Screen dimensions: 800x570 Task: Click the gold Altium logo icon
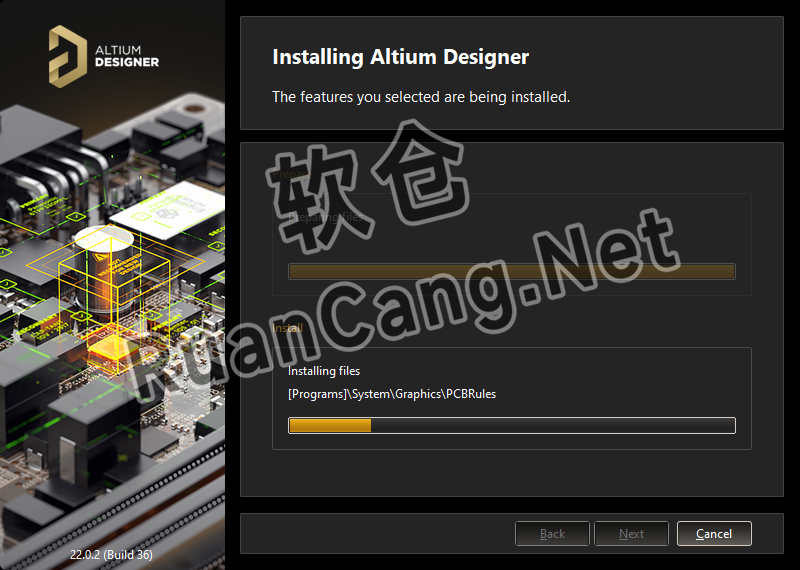[x=67, y=57]
